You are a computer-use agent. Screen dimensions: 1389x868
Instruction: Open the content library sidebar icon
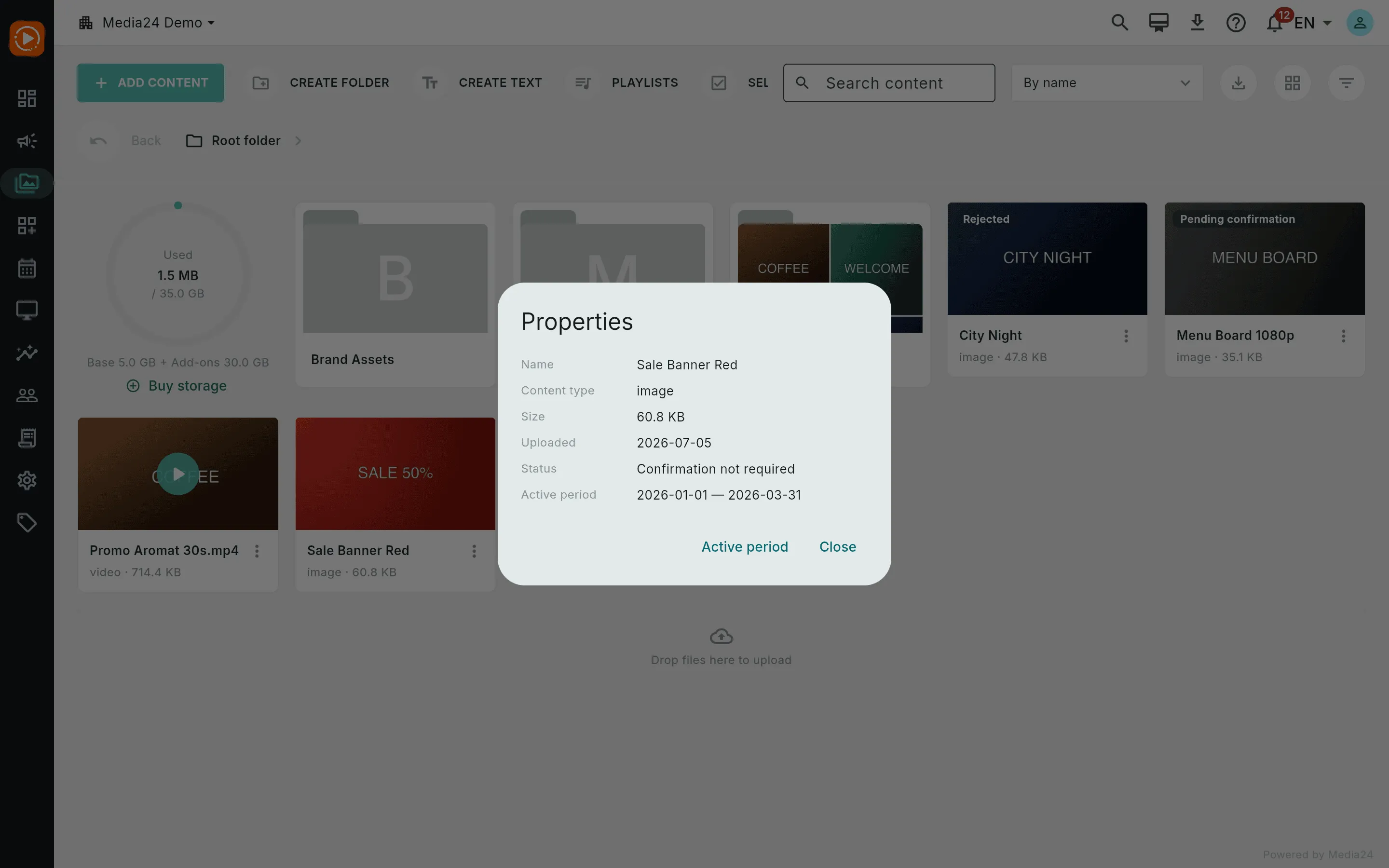27,183
